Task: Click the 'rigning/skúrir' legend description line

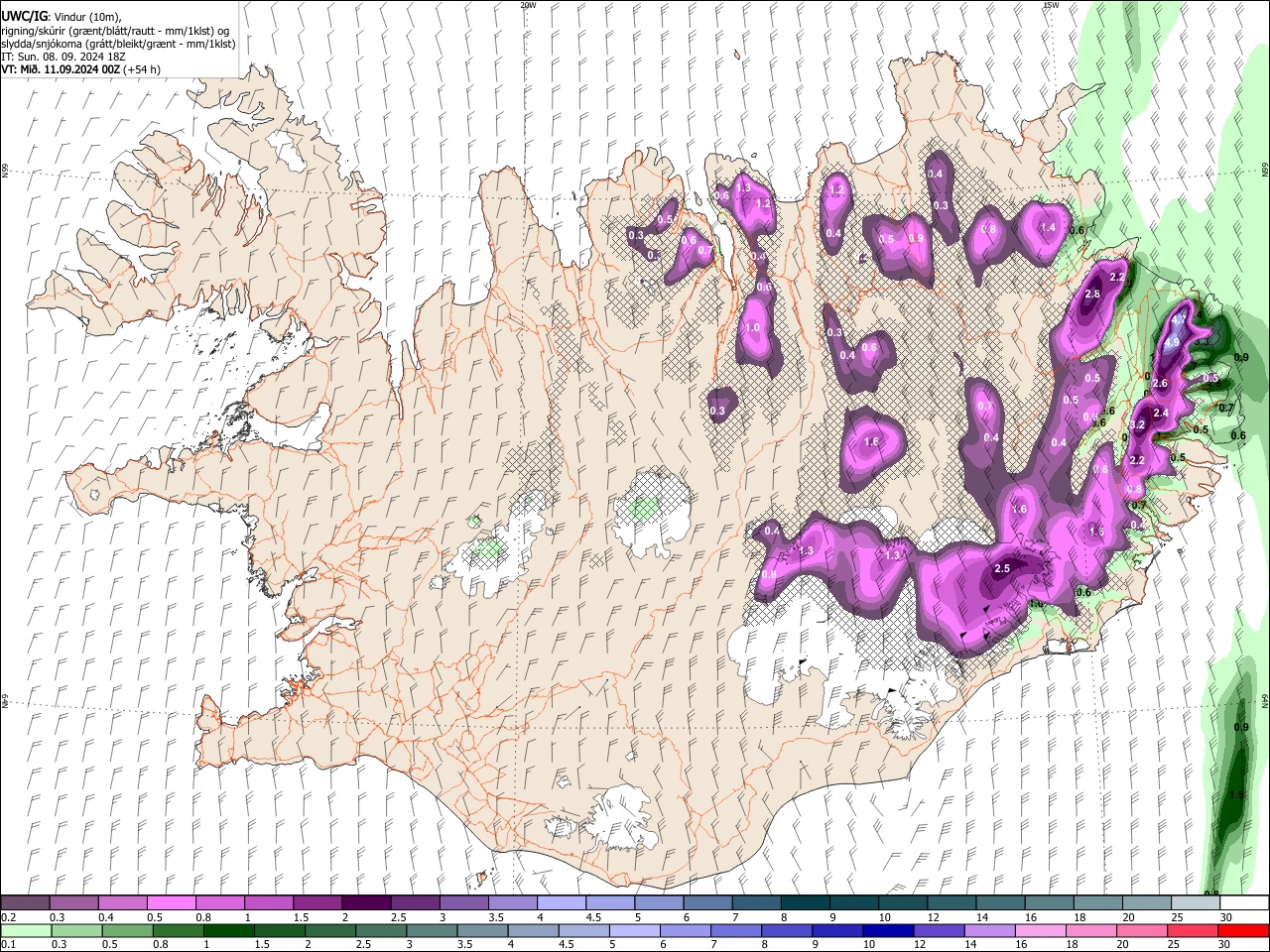Action: 115,31
